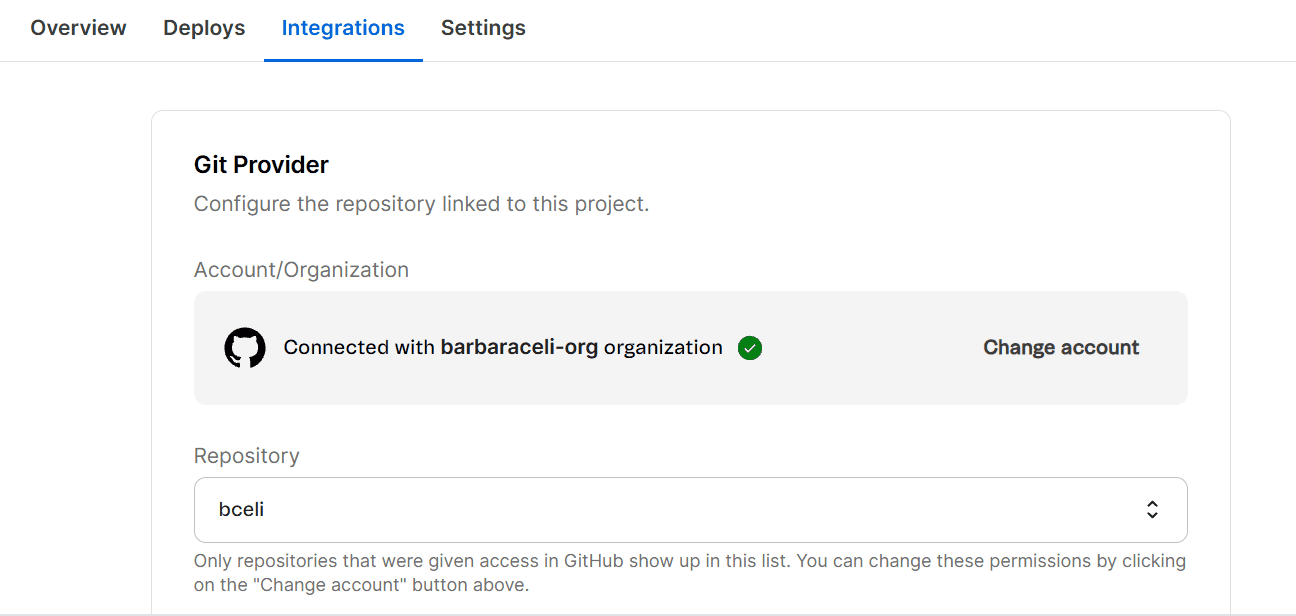The image size is (1296, 616).
Task: Select the Integrations tab
Action: click(x=343, y=28)
